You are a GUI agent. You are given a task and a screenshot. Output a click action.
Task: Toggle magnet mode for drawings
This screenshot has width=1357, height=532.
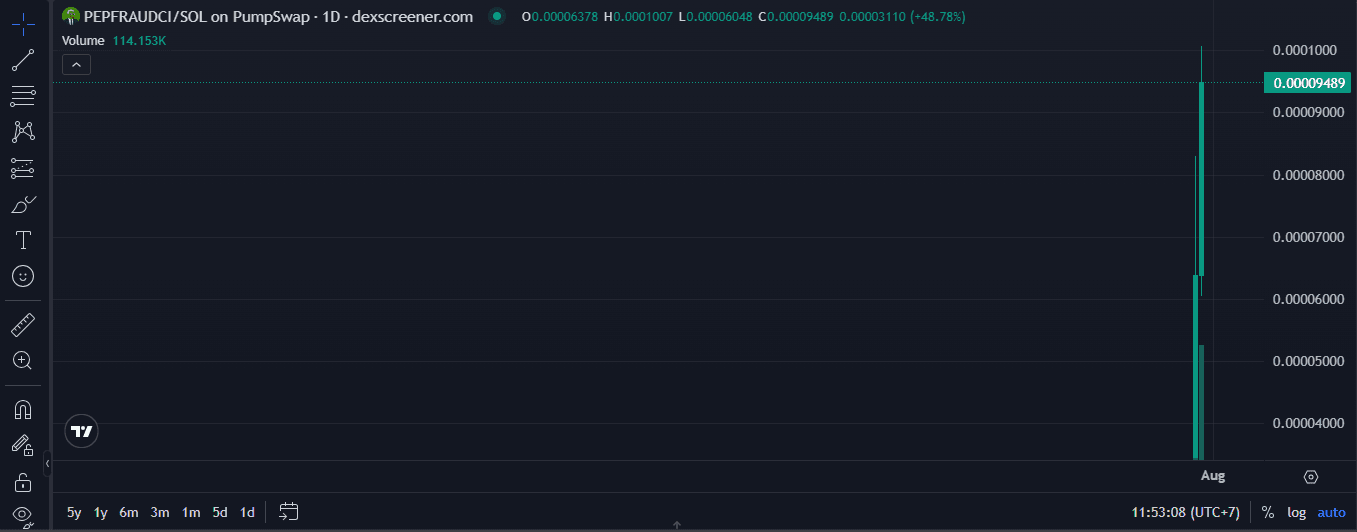pos(23,409)
